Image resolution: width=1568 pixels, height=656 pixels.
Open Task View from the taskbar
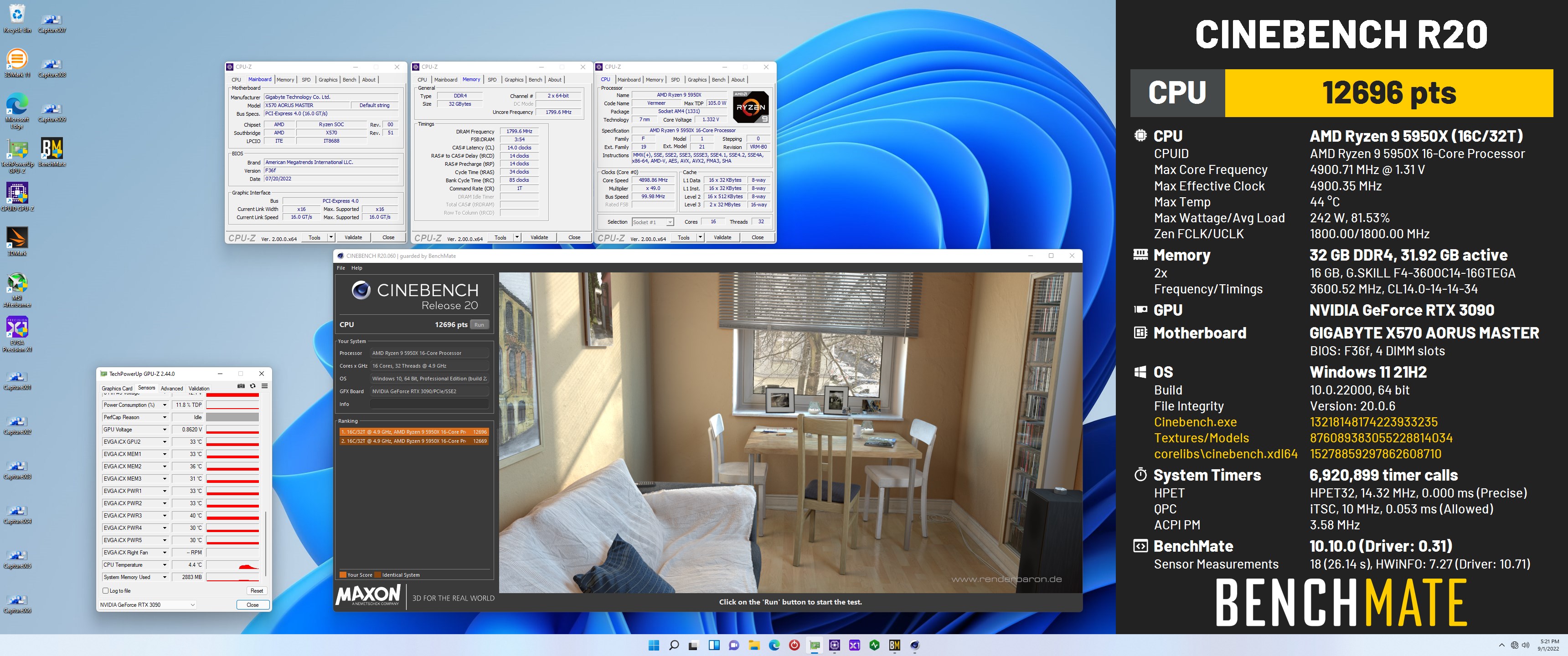(x=694, y=645)
